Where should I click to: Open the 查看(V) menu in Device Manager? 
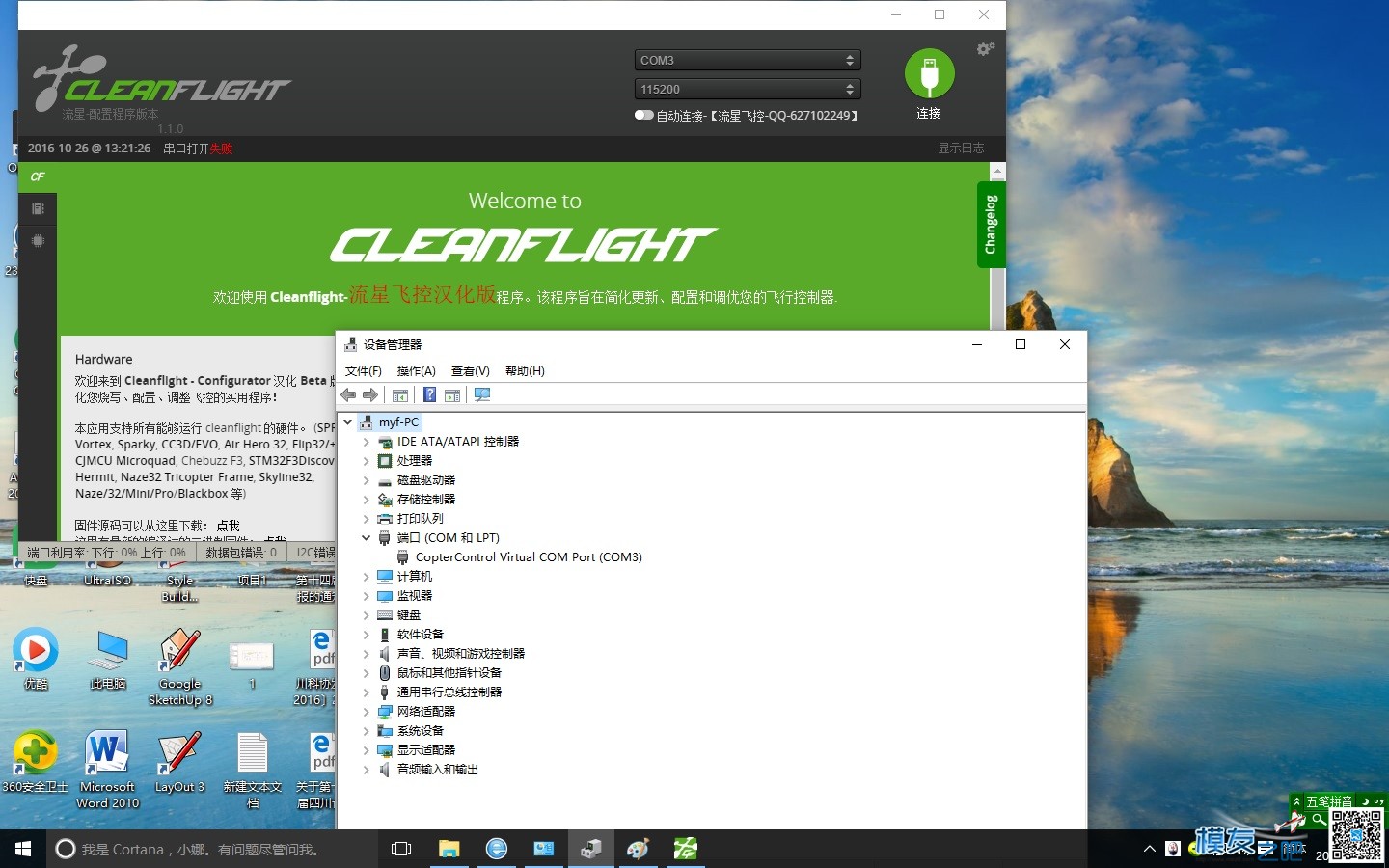click(471, 370)
